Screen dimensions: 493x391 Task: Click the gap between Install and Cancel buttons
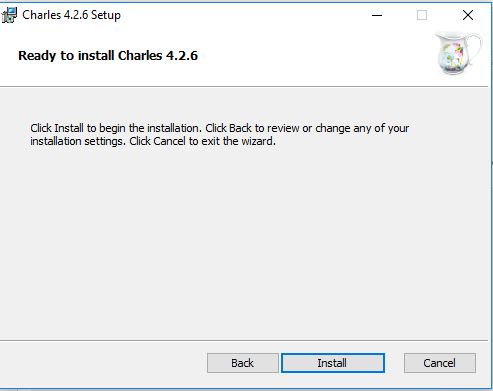[394, 363]
